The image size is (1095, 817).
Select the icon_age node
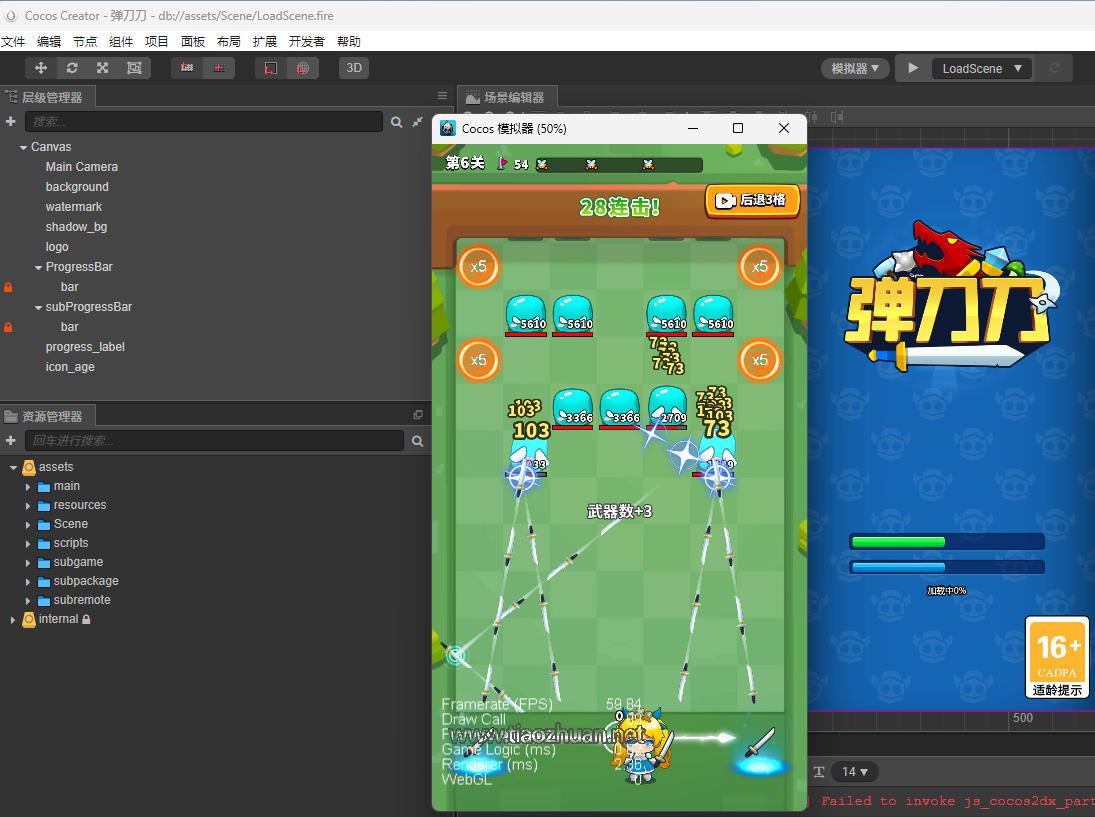(x=70, y=367)
